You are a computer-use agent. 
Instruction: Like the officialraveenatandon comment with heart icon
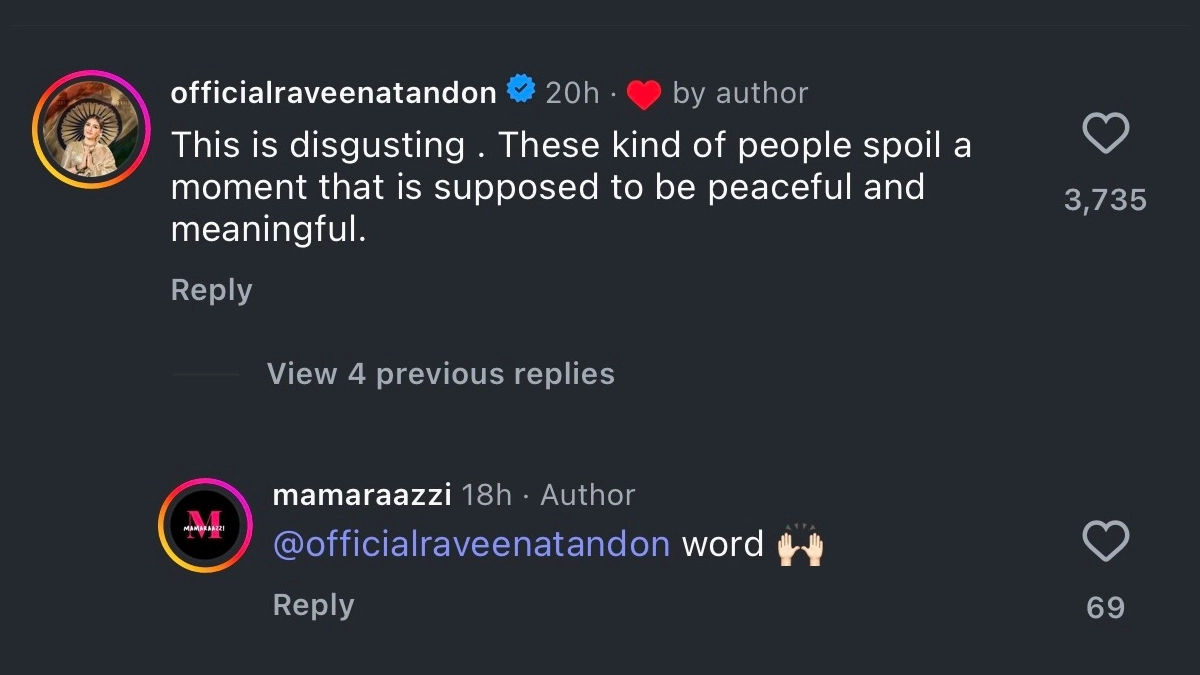click(1105, 134)
